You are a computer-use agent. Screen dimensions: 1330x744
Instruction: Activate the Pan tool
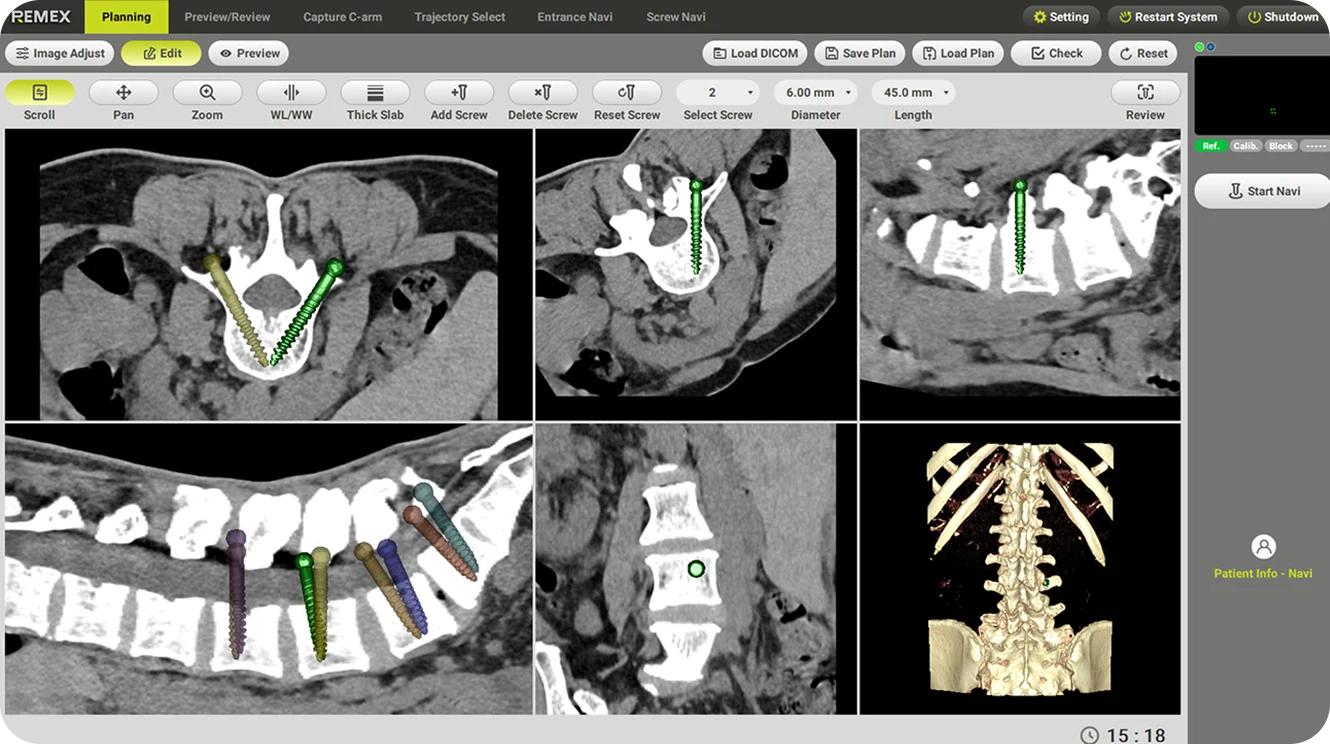pyautogui.click(x=124, y=93)
